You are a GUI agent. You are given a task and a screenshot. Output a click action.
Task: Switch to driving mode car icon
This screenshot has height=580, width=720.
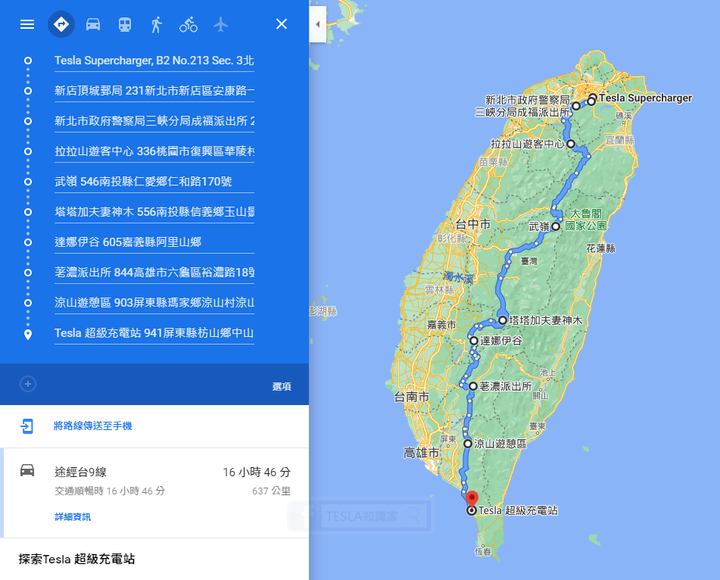(x=93, y=24)
